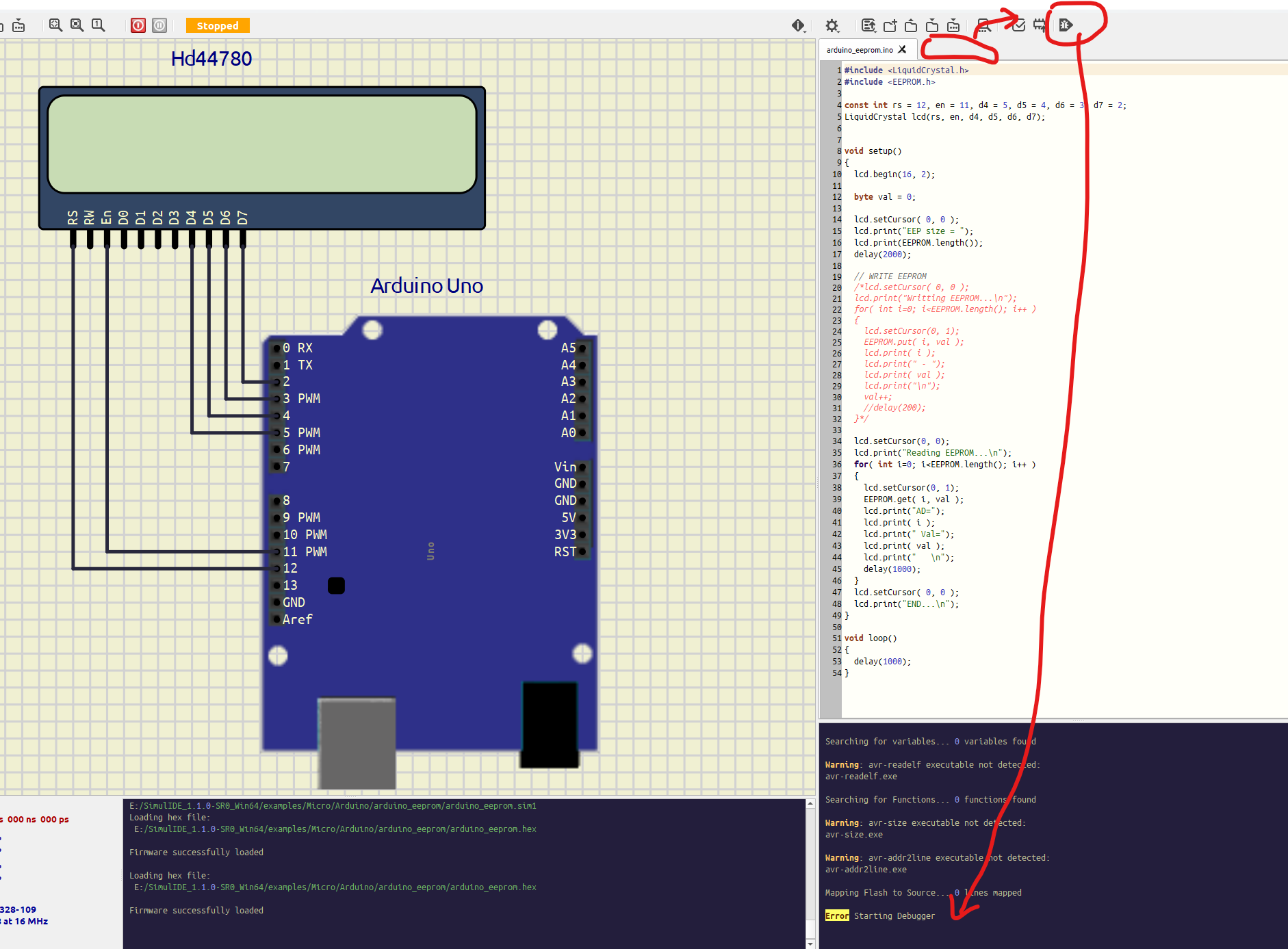Click the New file icon in editor toolbar
Screen dimensions: 1288x949
click(890, 25)
